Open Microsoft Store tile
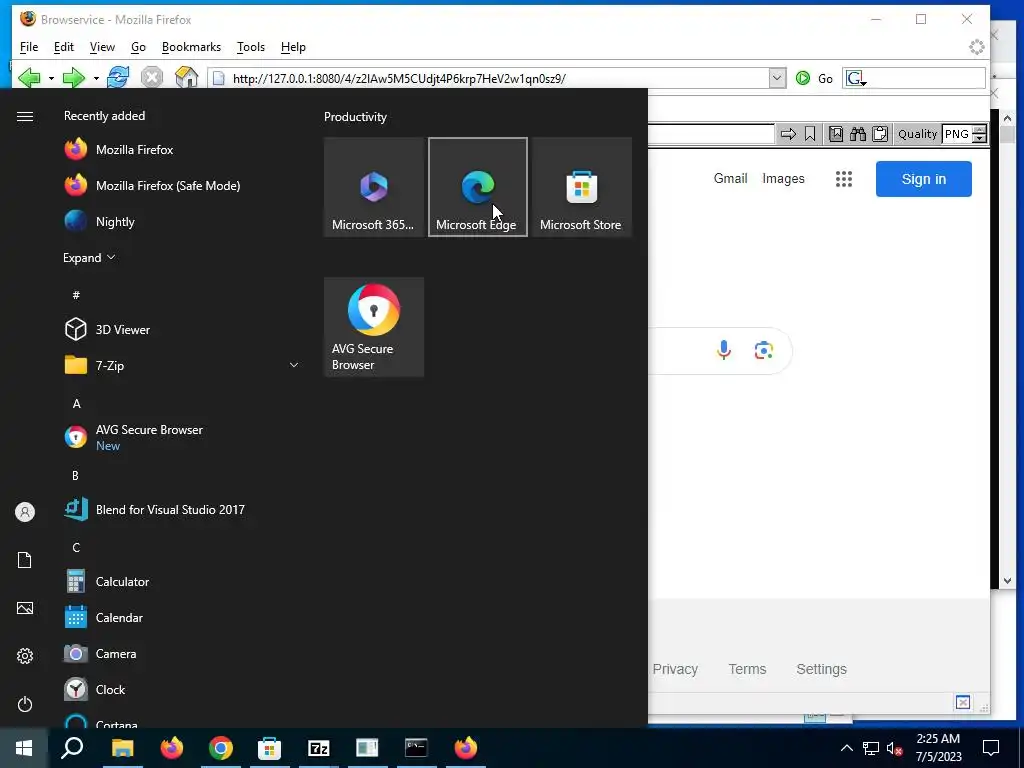The image size is (1024, 768). click(x=581, y=187)
